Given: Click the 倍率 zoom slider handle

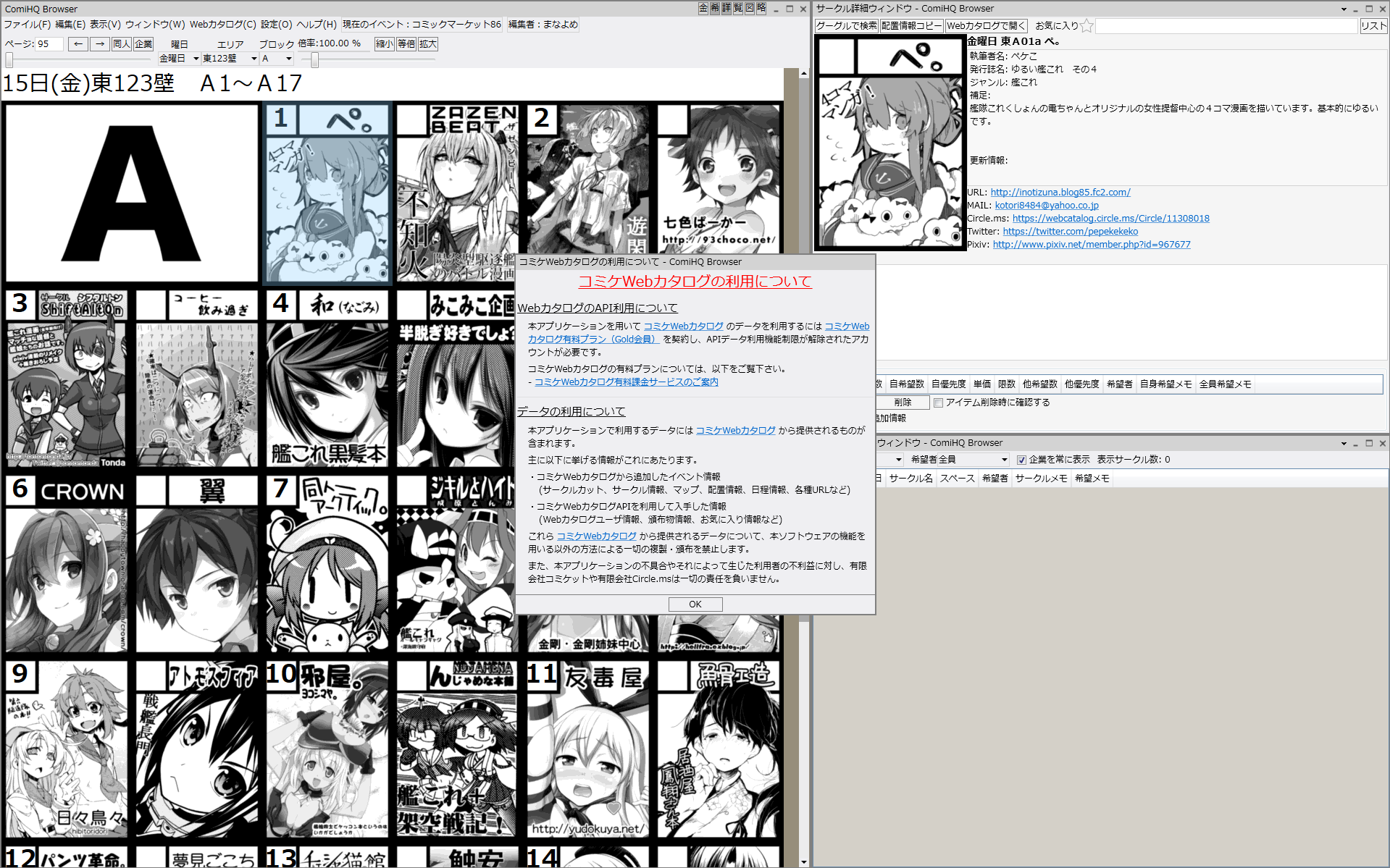Looking at the screenshot, I should point(315,60).
